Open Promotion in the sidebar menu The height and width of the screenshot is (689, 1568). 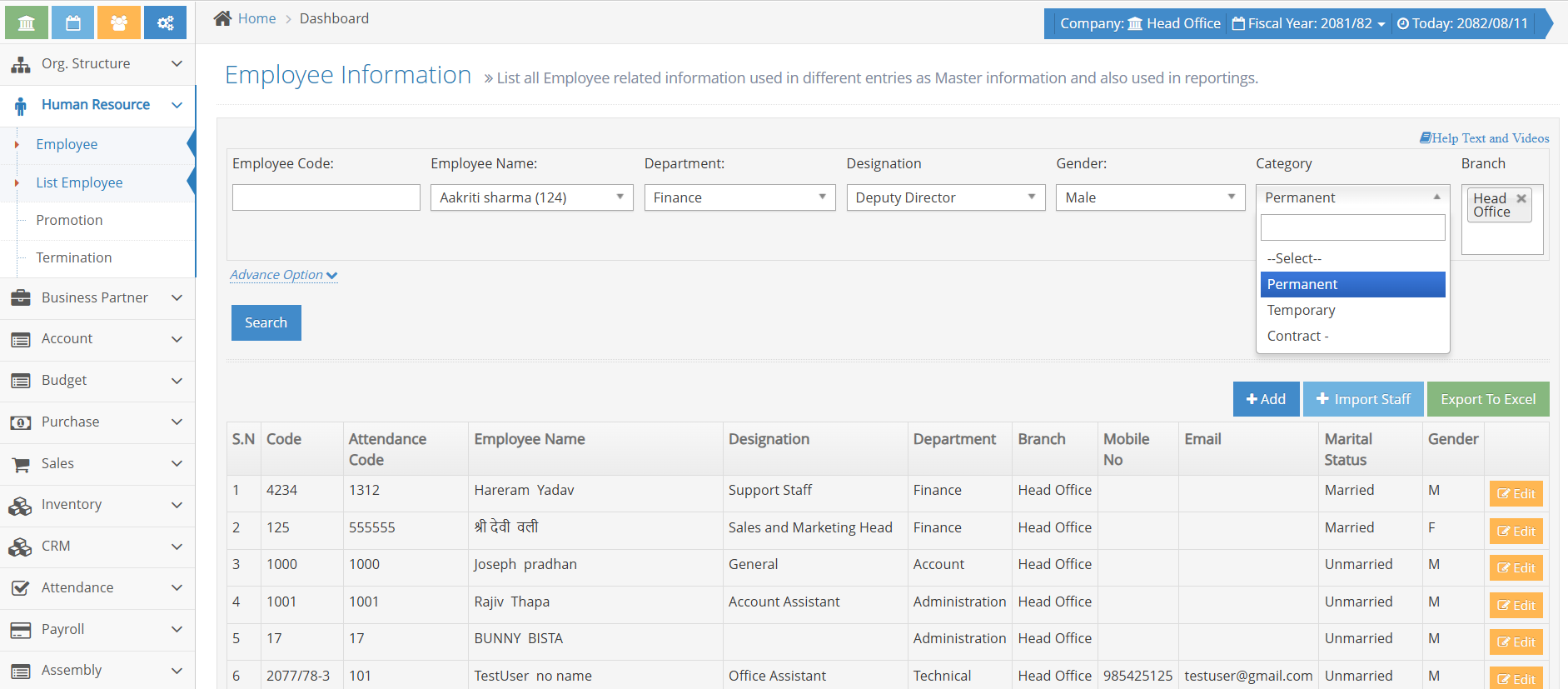[x=69, y=220]
